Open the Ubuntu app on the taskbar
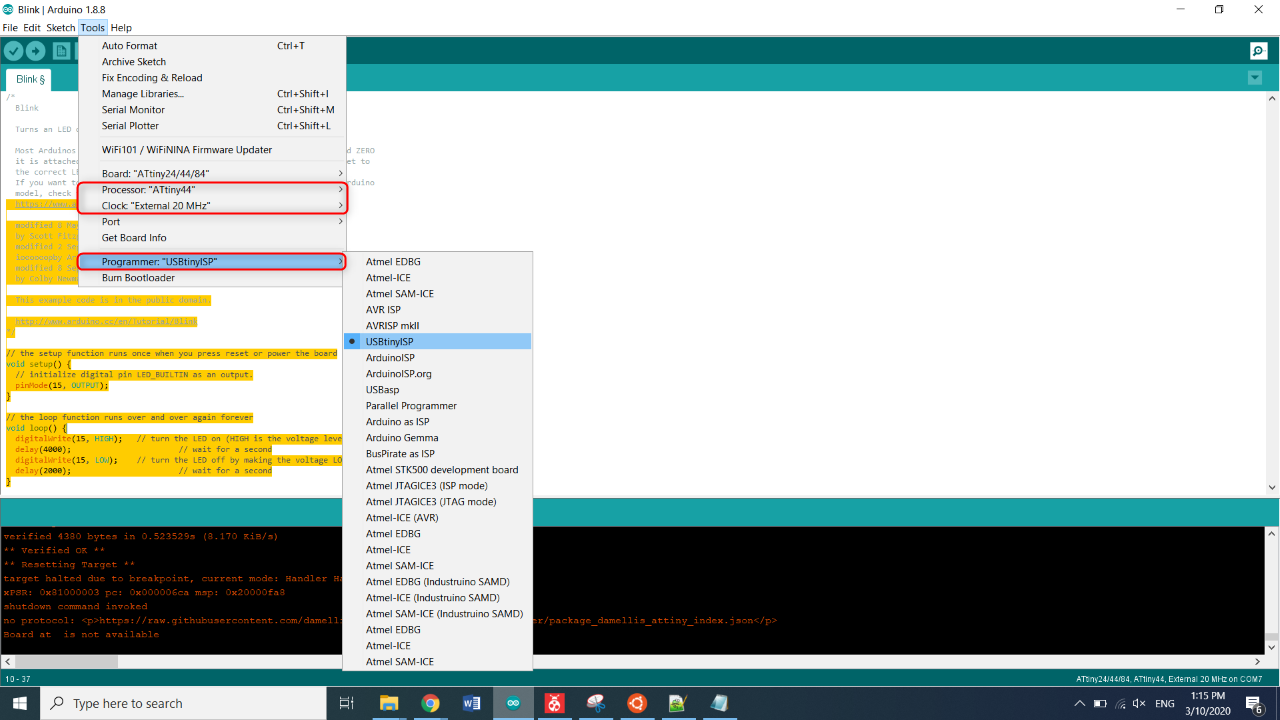 pyautogui.click(x=636, y=703)
